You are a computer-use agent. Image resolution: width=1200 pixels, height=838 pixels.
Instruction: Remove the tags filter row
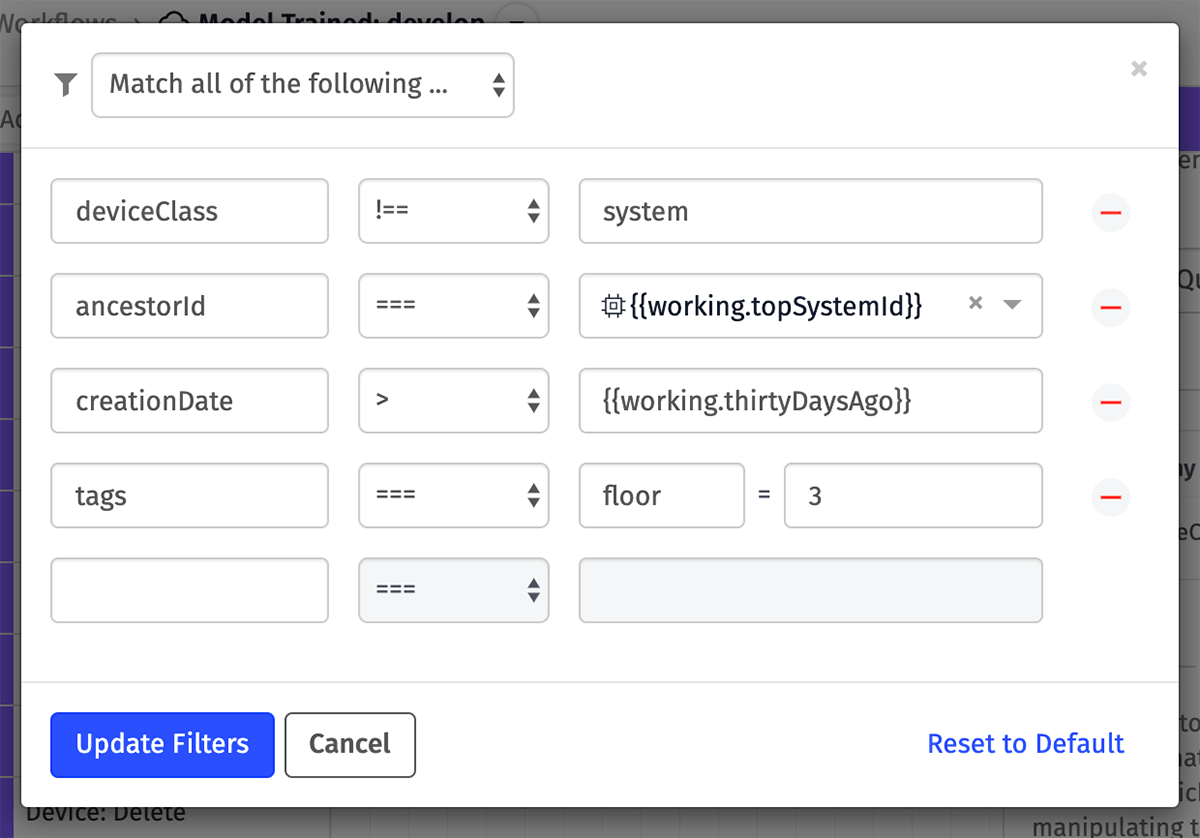click(x=1110, y=496)
